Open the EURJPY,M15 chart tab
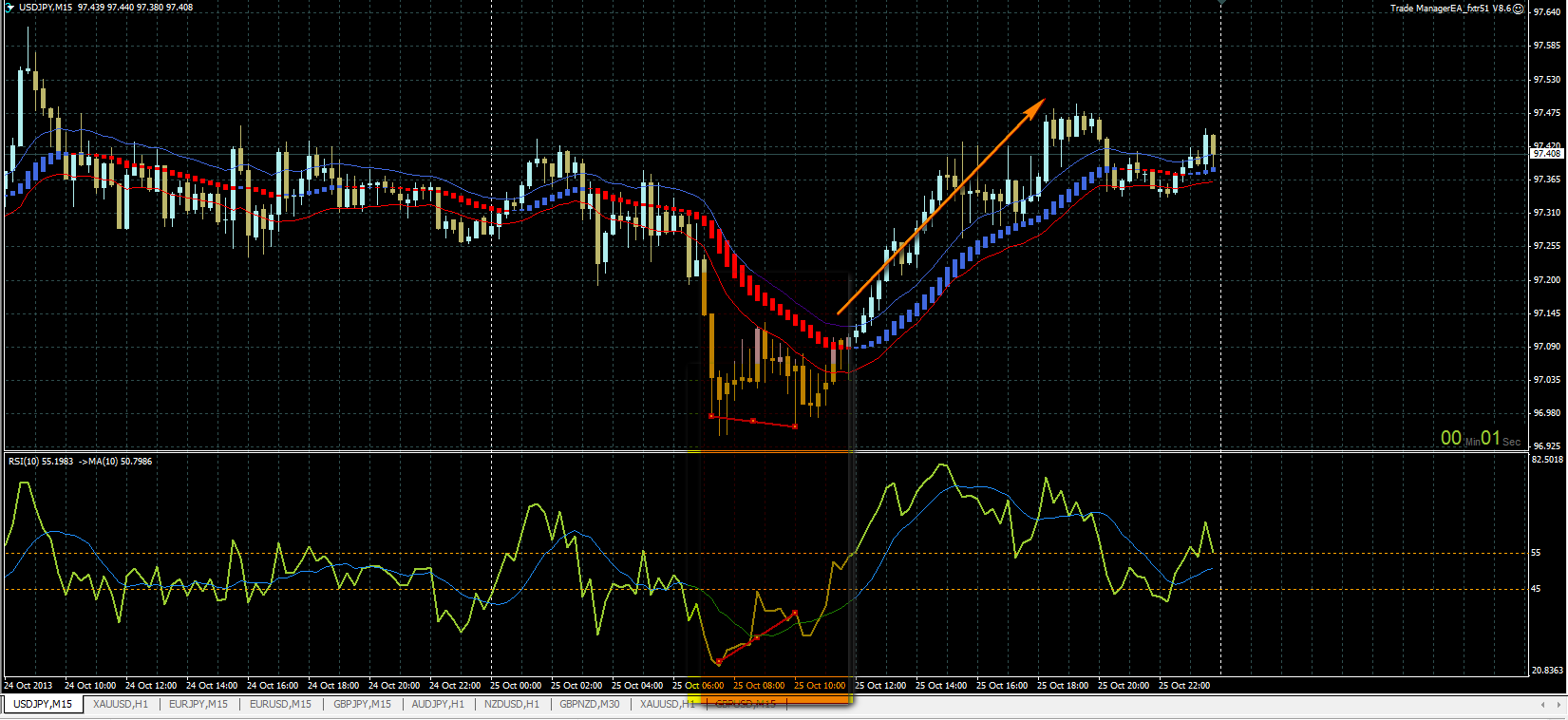The image size is (1568, 720). click(198, 704)
